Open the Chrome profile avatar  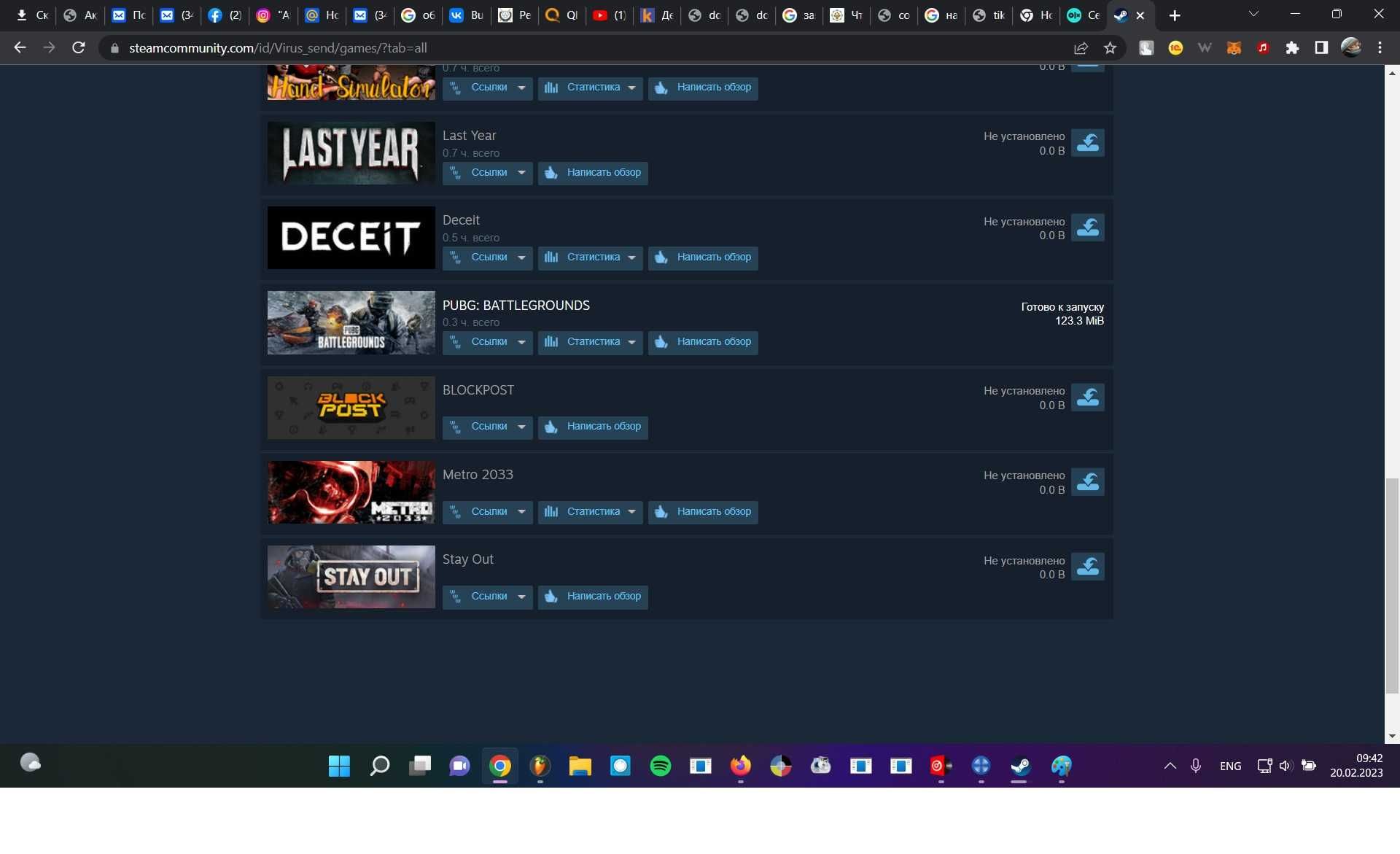[x=1351, y=48]
